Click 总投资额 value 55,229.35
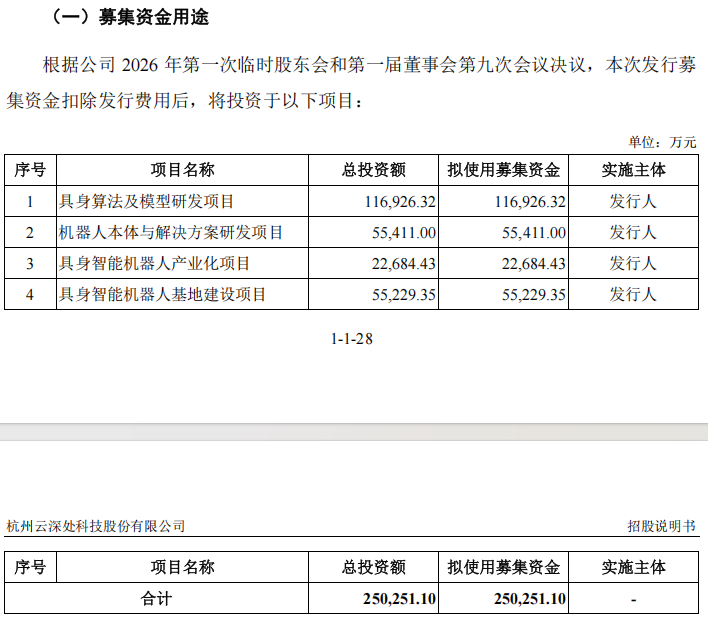 (x=404, y=295)
